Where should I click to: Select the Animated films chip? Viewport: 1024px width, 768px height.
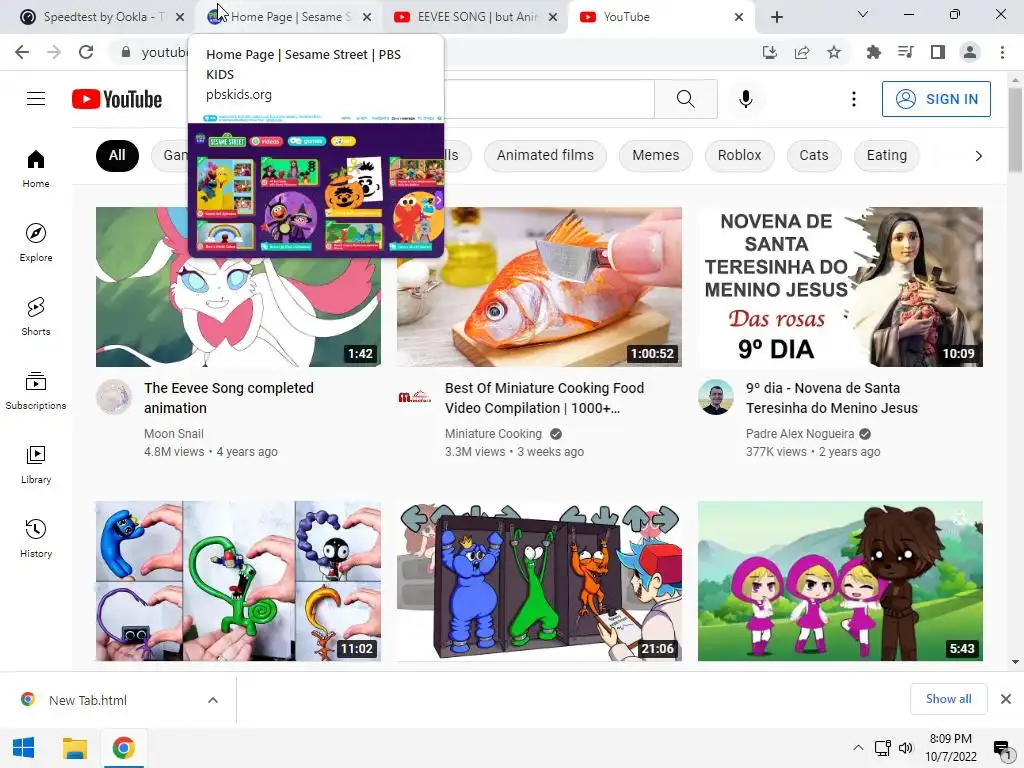tap(545, 155)
